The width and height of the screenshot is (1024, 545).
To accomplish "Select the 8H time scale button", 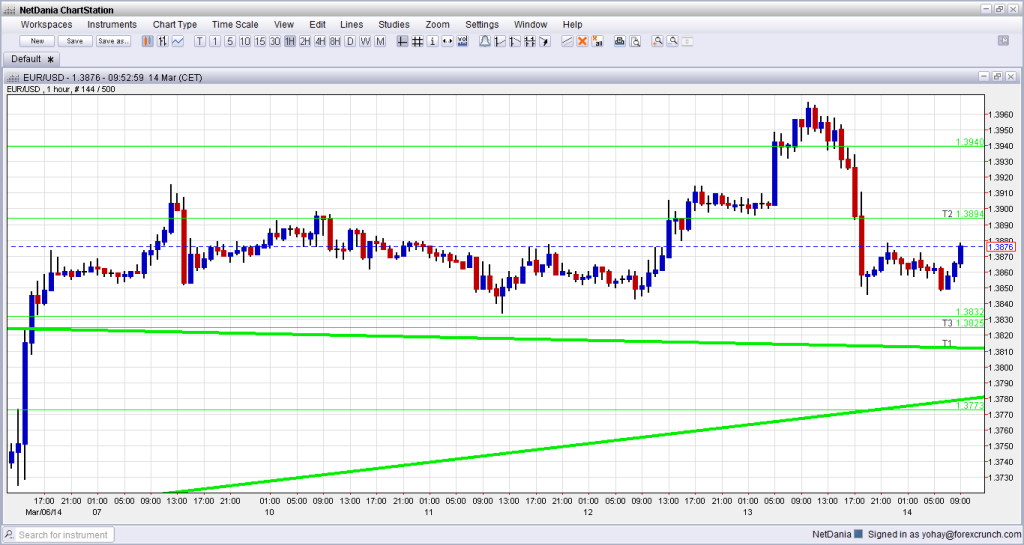I will tap(335, 41).
